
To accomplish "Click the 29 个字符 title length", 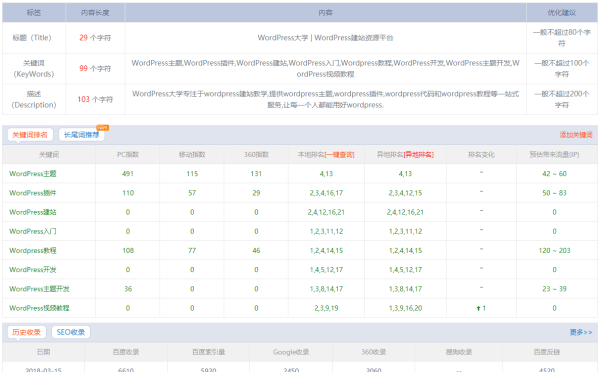I will (95, 38).
